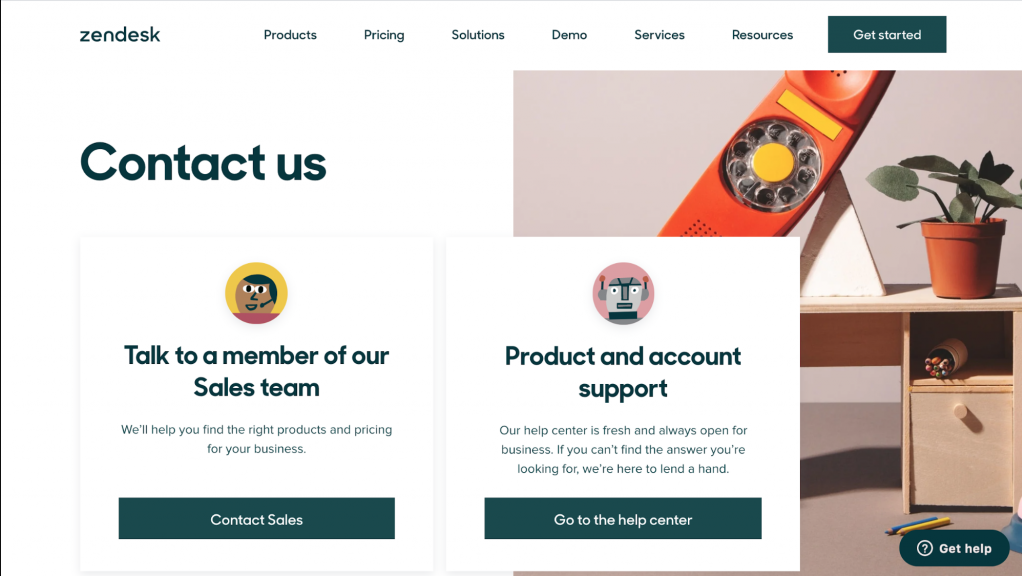Select Services in the navigation bar
Viewport: 1022px width, 576px height.
pyautogui.click(x=659, y=35)
